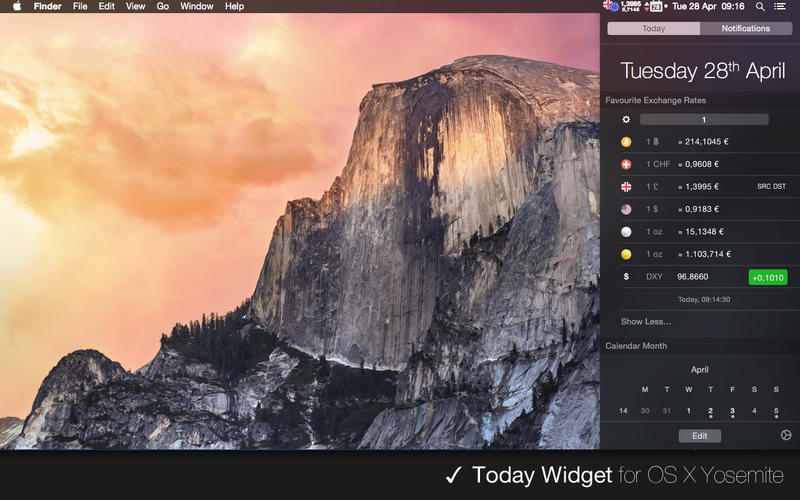Image resolution: width=800 pixels, height=500 pixels.
Task: Select the silver ounce coin icon
Action: pyautogui.click(x=626, y=232)
